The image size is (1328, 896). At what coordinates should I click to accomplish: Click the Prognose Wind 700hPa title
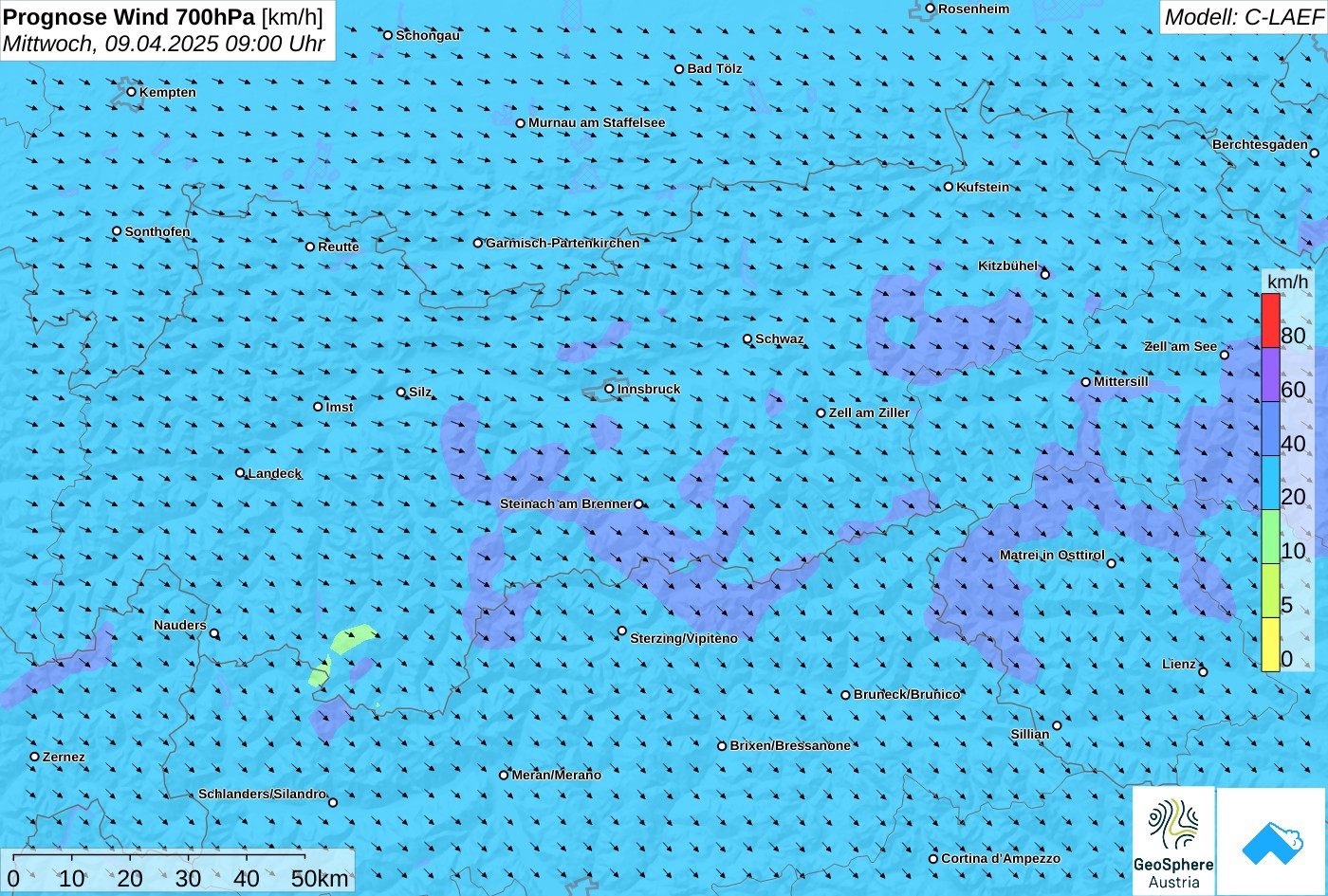129,16
